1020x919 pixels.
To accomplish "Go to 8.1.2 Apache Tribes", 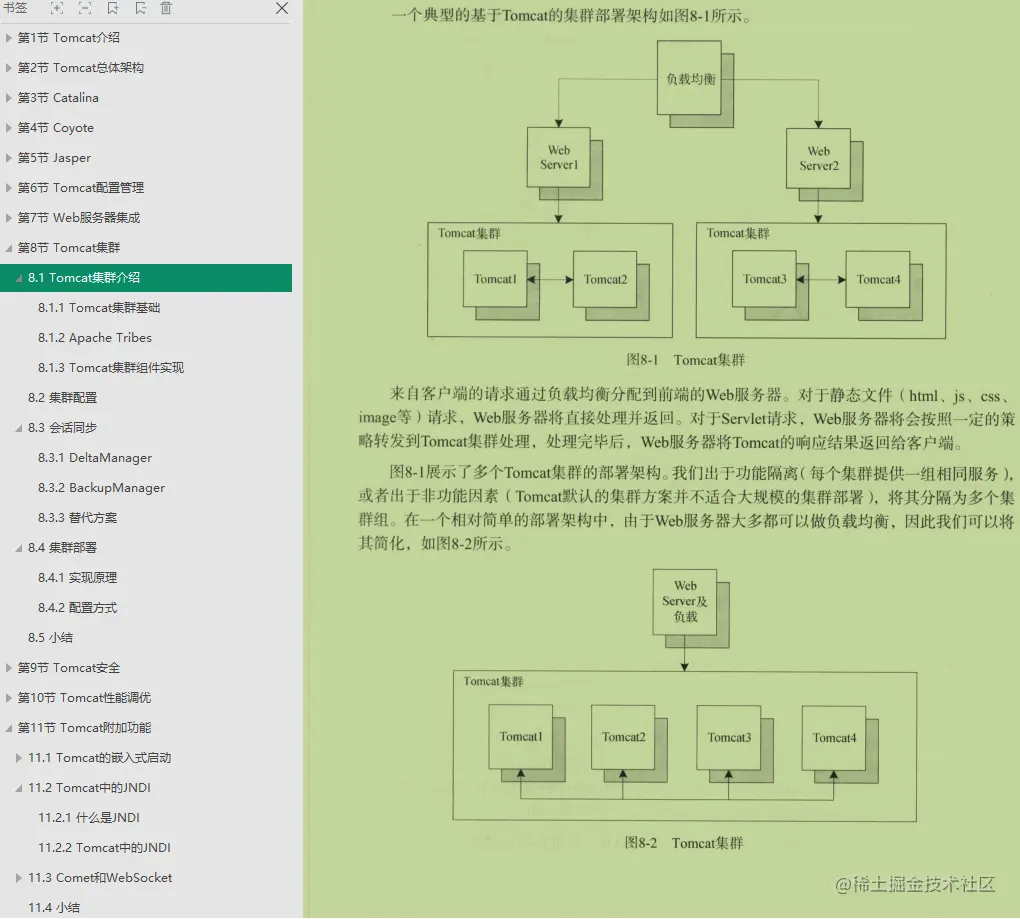I will pos(94,338).
